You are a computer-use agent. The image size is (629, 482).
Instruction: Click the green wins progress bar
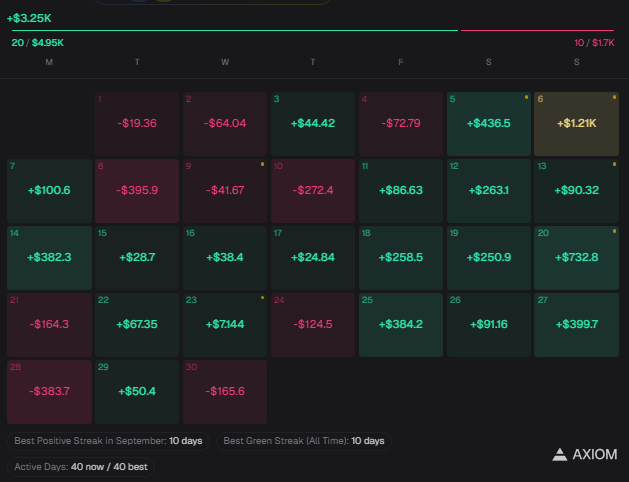pyautogui.click(x=235, y=30)
